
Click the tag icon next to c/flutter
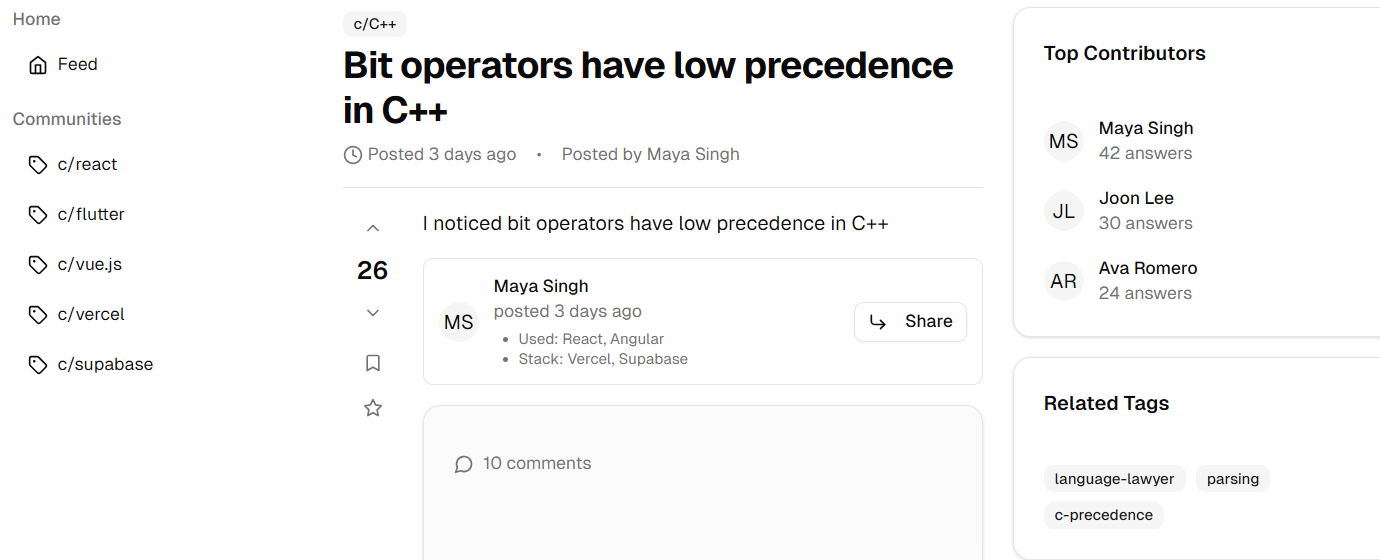point(38,215)
